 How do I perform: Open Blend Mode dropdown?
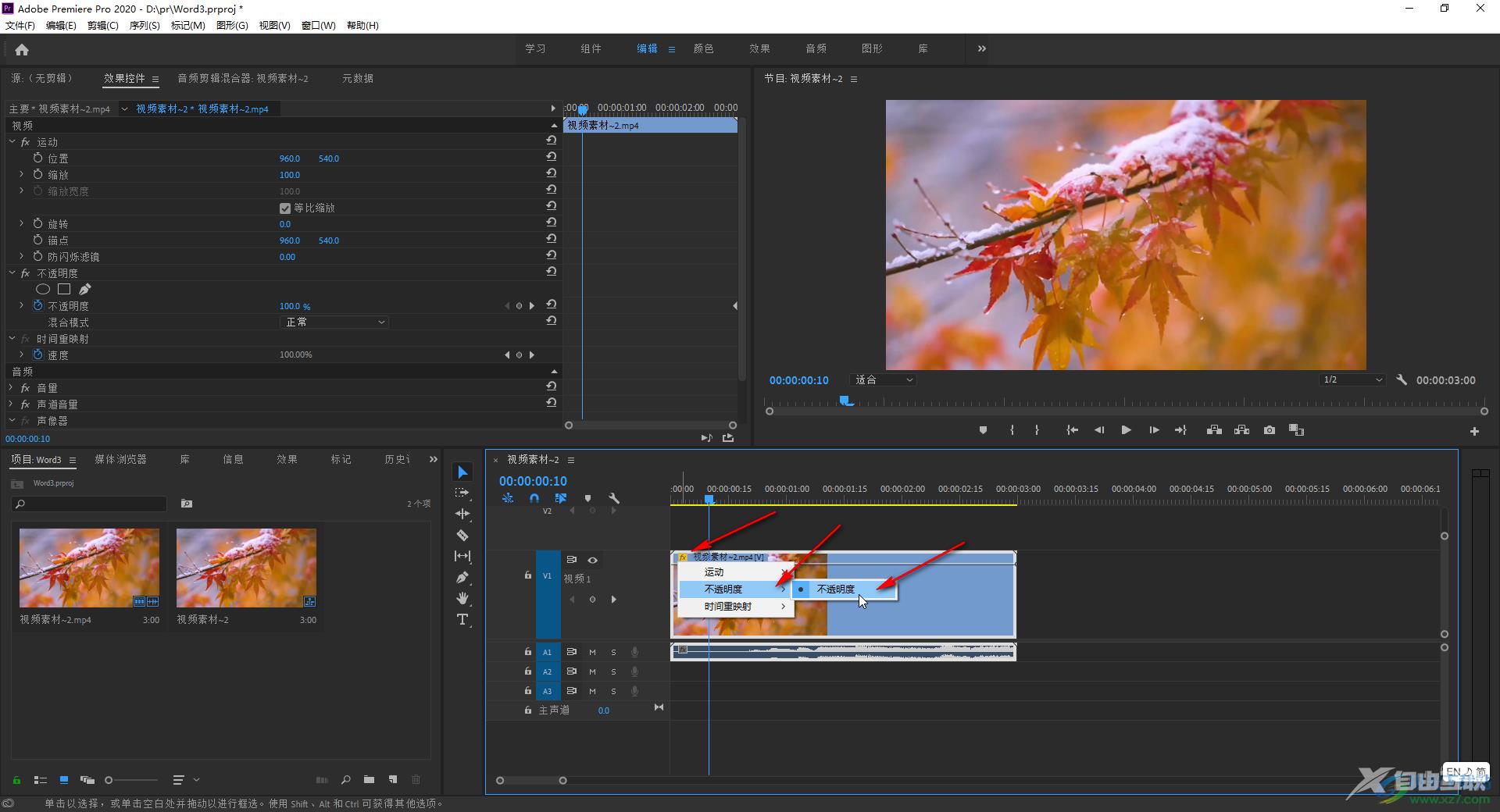334,322
